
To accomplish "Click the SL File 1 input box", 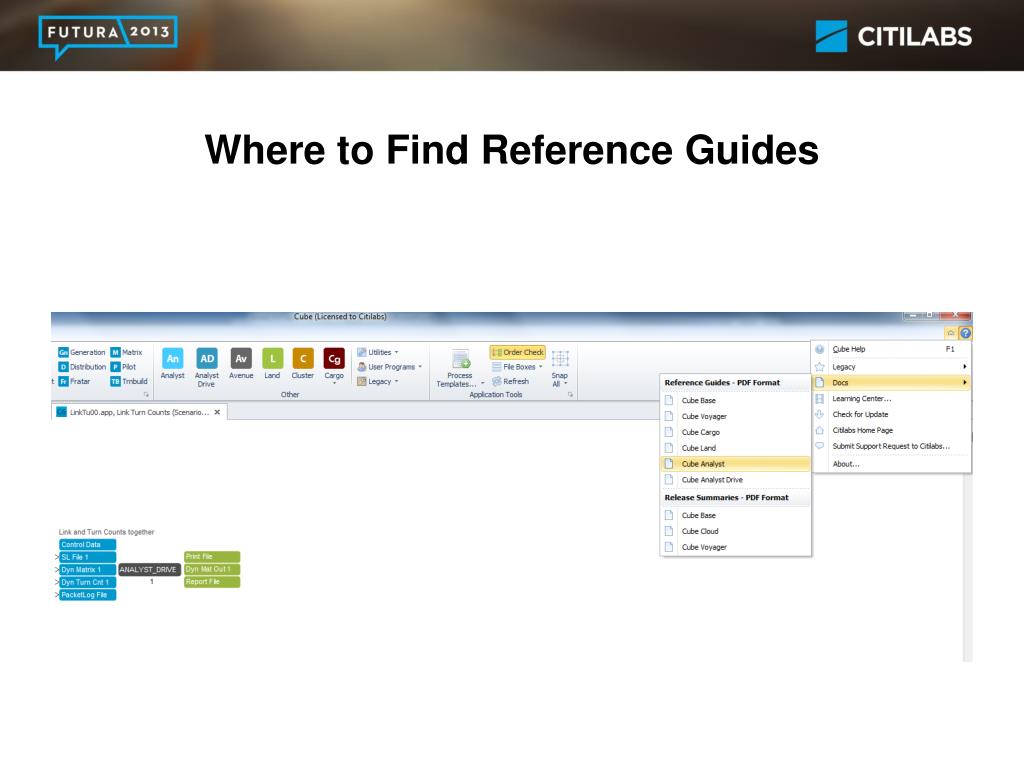I will tap(88, 557).
